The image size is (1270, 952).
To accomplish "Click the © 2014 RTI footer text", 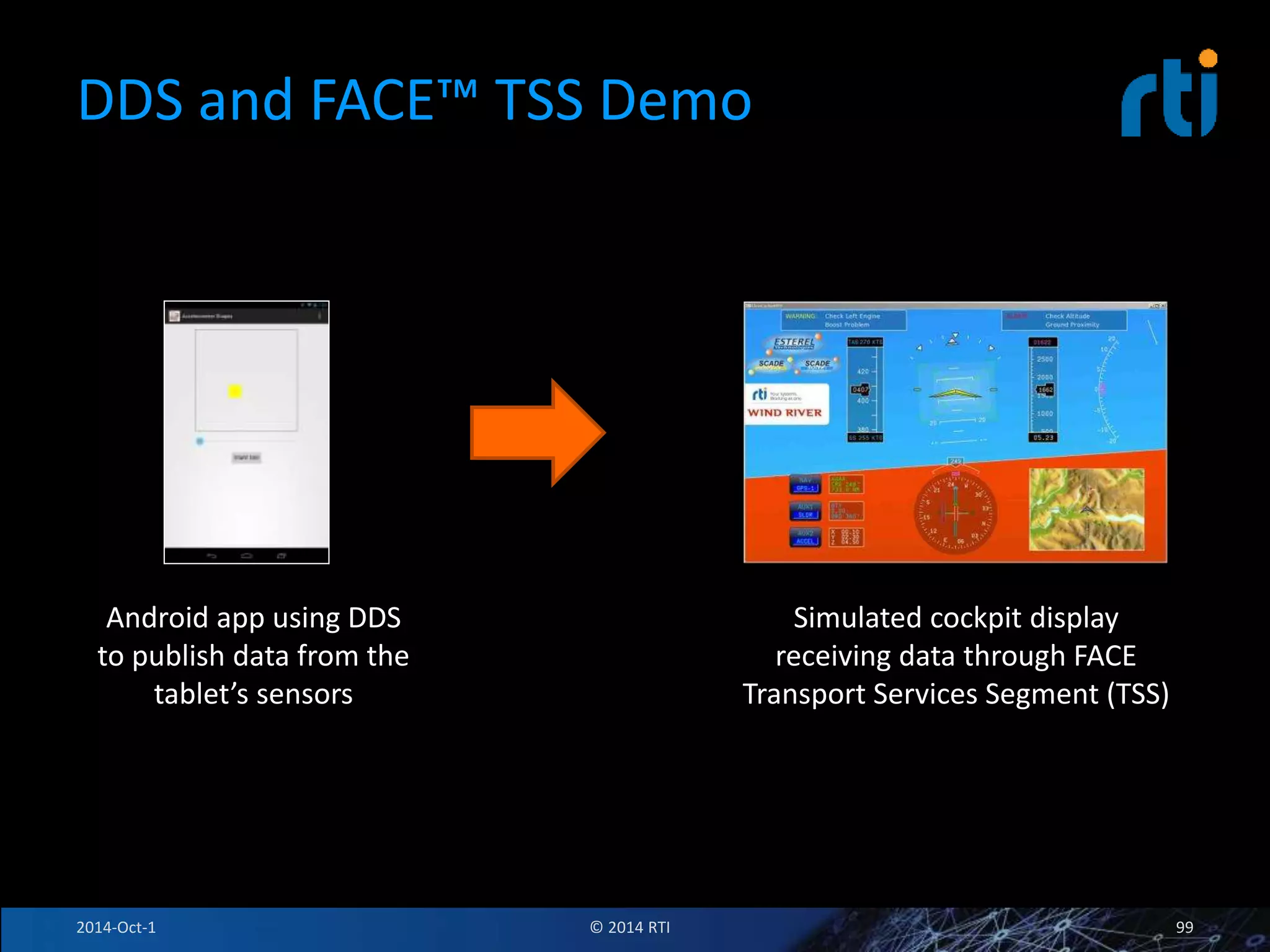I will pos(630,927).
